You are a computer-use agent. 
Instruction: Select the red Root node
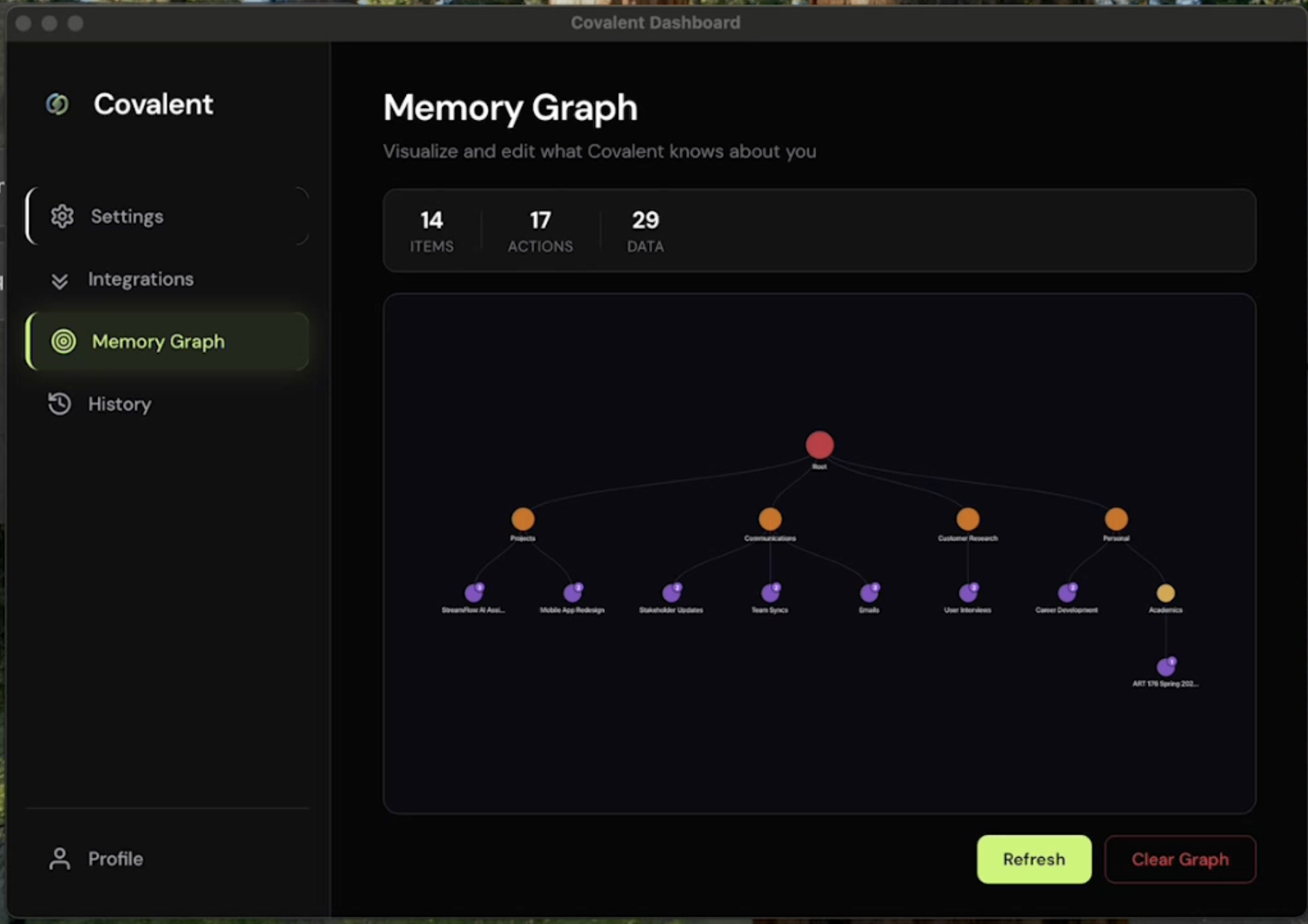pos(820,445)
